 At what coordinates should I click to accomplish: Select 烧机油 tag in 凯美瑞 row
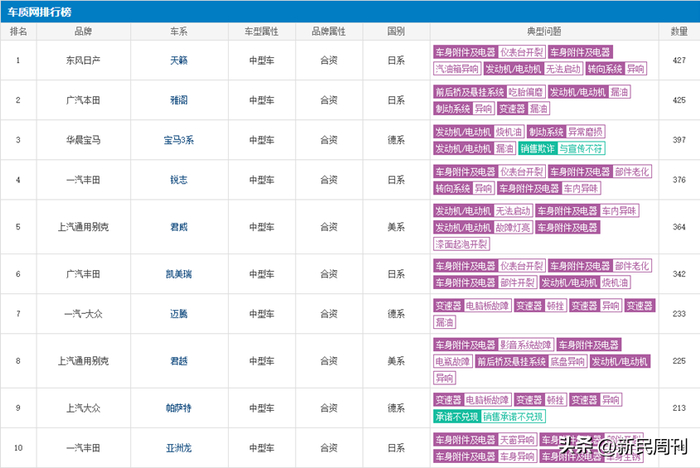(615, 282)
